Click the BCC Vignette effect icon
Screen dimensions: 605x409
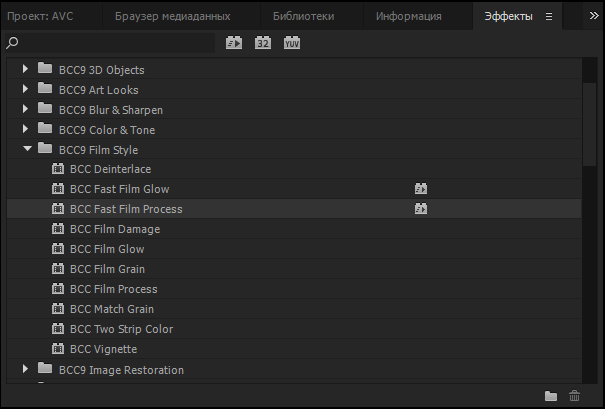click(x=58, y=349)
